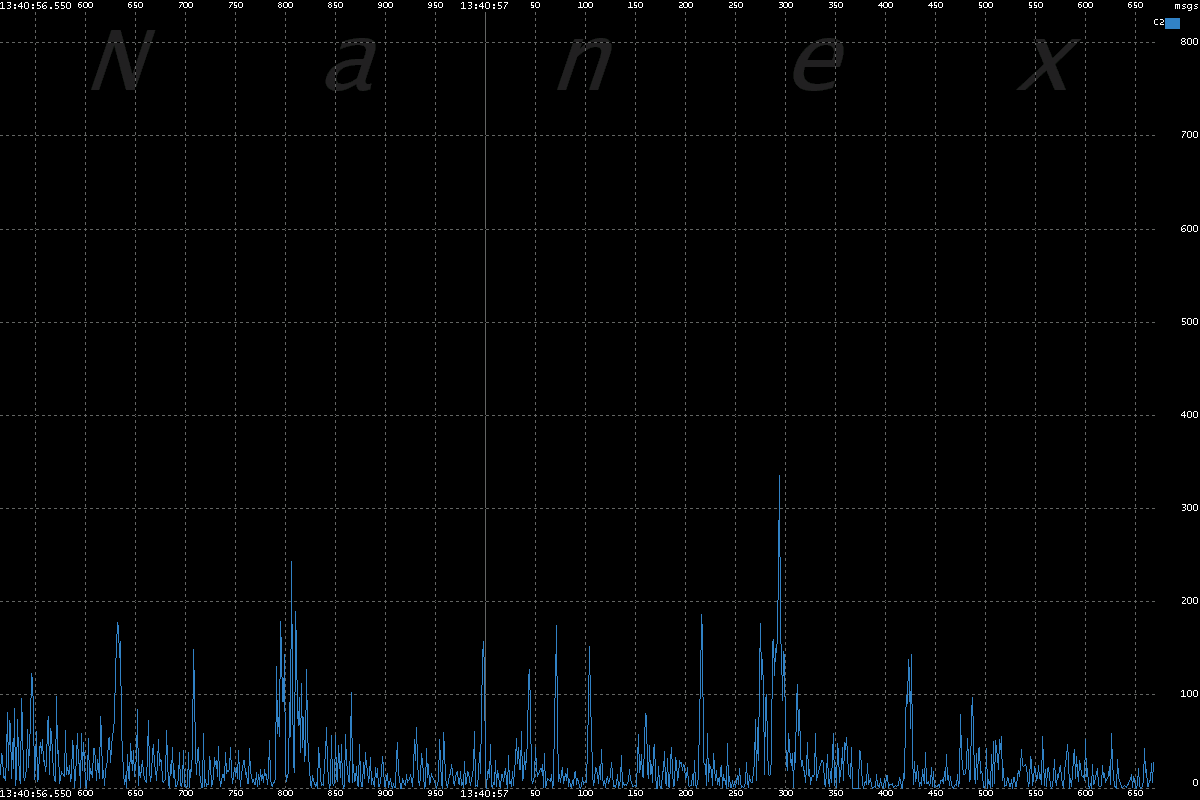The height and width of the screenshot is (800, 1200).
Task: Click the y-axis "0" msgs value
Action: tap(1195, 783)
